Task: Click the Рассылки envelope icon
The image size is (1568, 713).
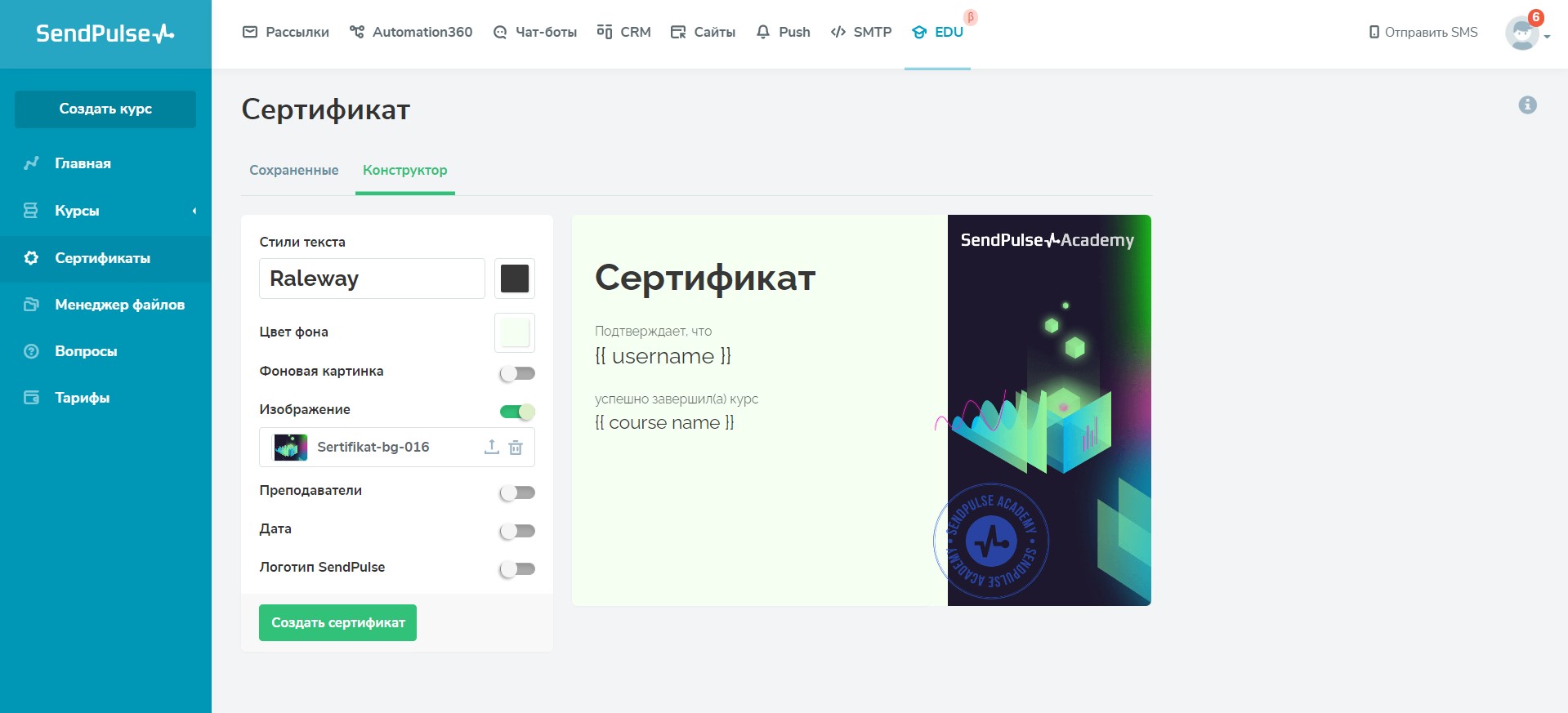Action: 250,32
